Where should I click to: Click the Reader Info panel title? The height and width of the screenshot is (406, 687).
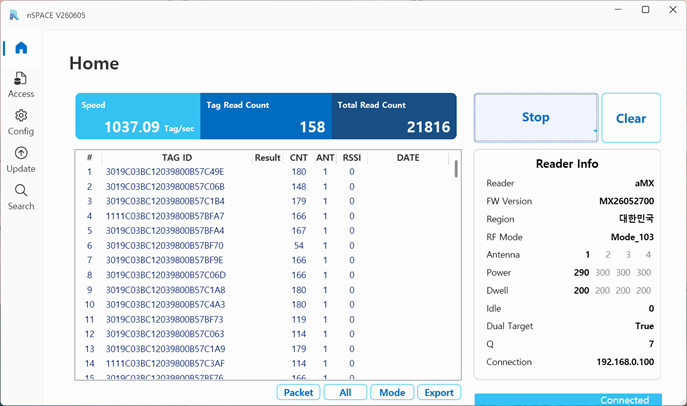[x=567, y=163]
